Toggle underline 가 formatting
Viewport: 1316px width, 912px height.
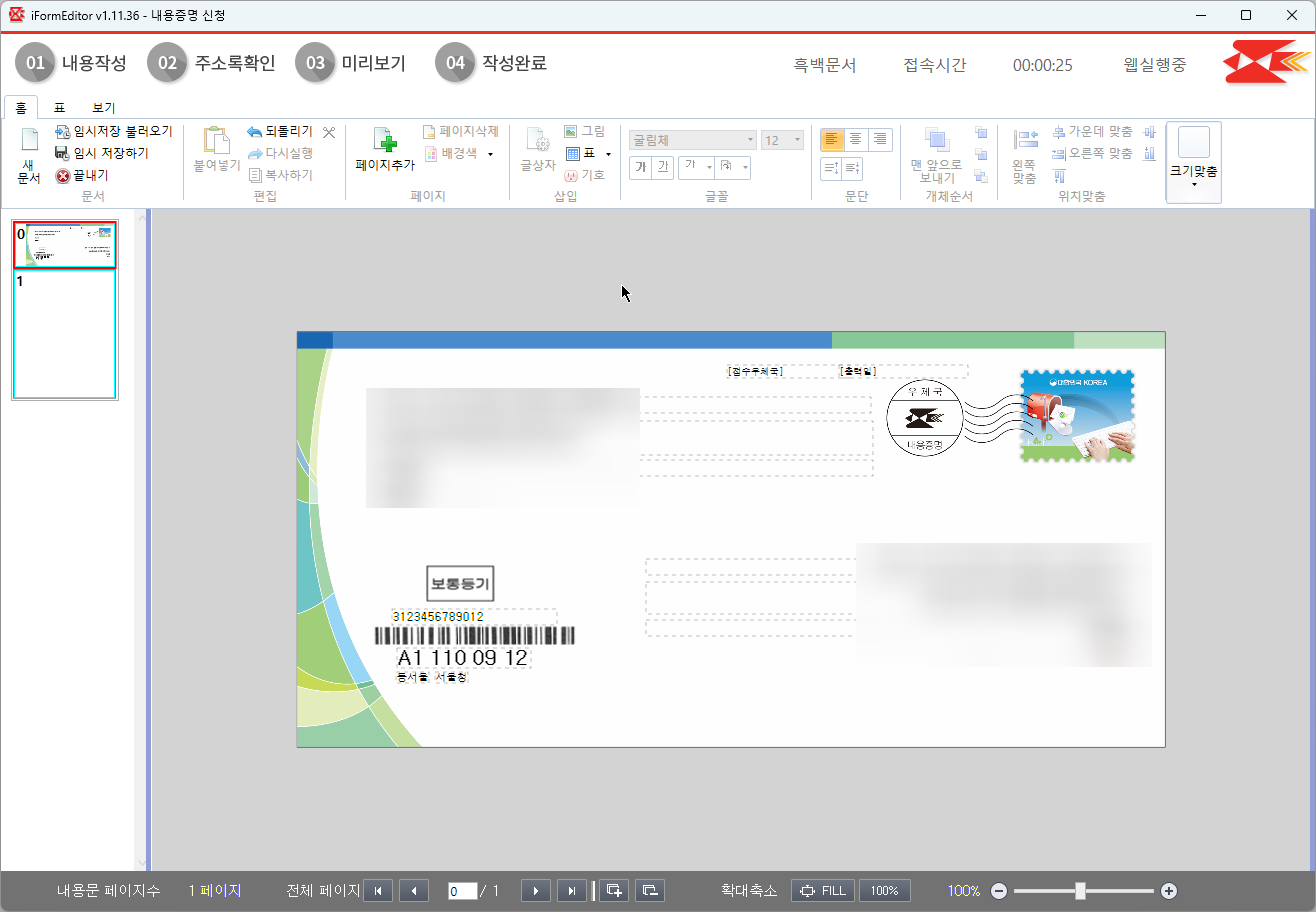click(662, 168)
